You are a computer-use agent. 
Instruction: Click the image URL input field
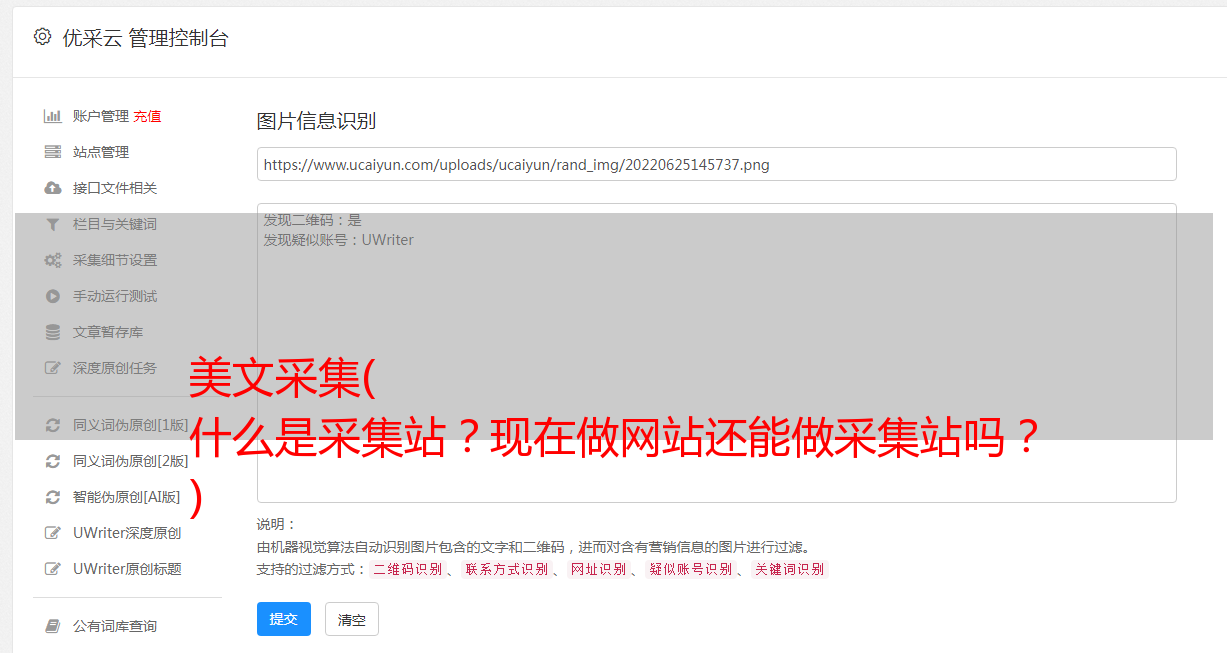pos(716,164)
